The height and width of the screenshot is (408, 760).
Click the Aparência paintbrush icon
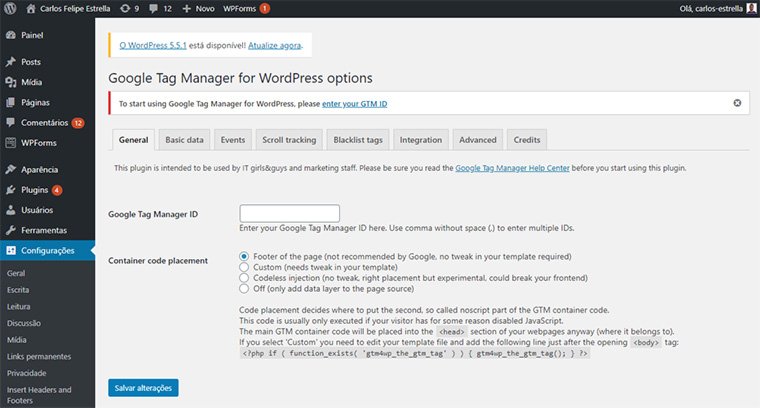[11, 169]
